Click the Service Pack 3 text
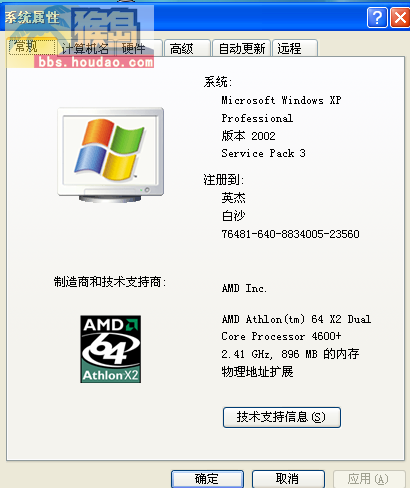The height and width of the screenshot is (488, 410). pos(263,153)
